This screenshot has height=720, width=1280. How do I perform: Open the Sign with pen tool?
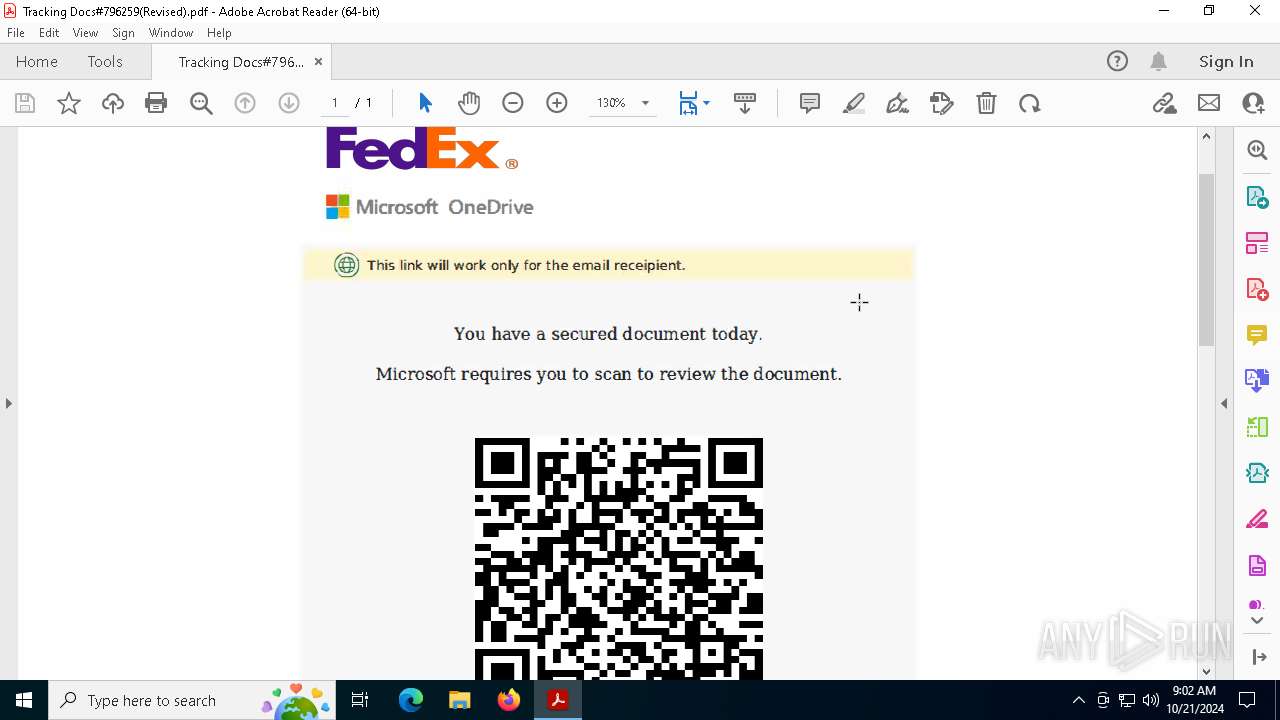(x=898, y=103)
